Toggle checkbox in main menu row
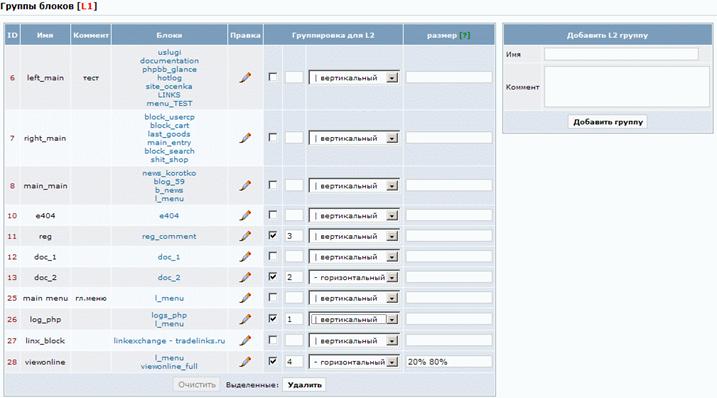The width and height of the screenshot is (717, 398). [273, 297]
